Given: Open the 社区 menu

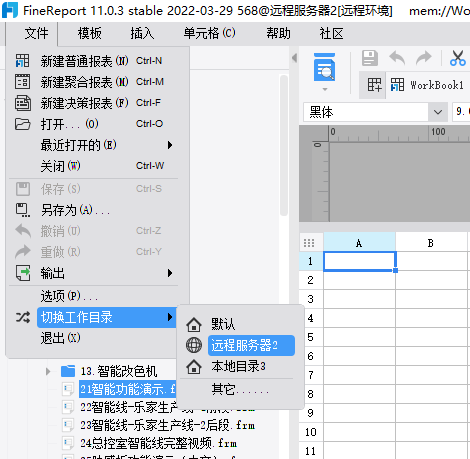Looking at the screenshot, I should coord(331,33).
